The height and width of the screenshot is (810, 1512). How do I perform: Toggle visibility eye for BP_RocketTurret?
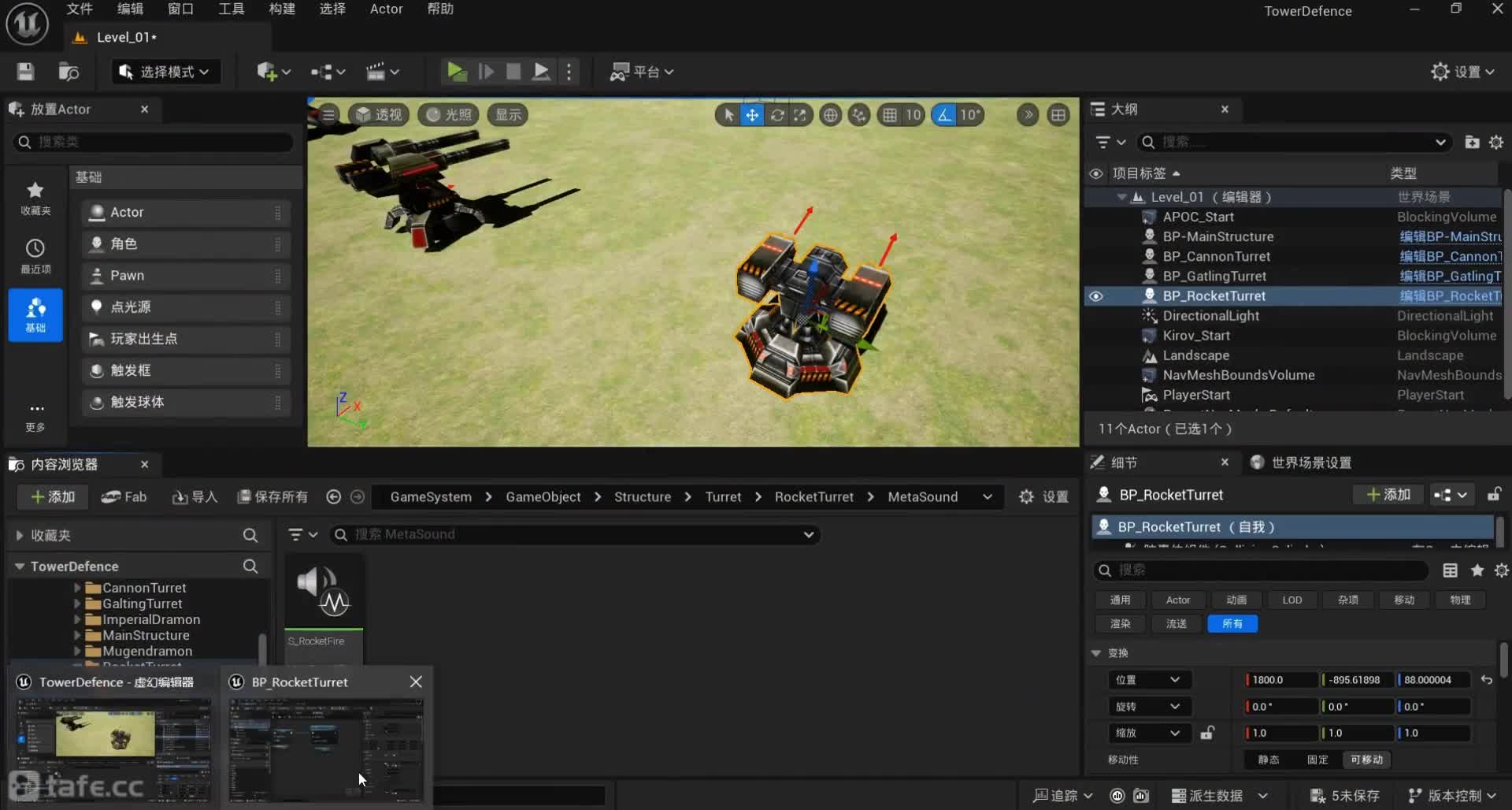point(1095,296)
